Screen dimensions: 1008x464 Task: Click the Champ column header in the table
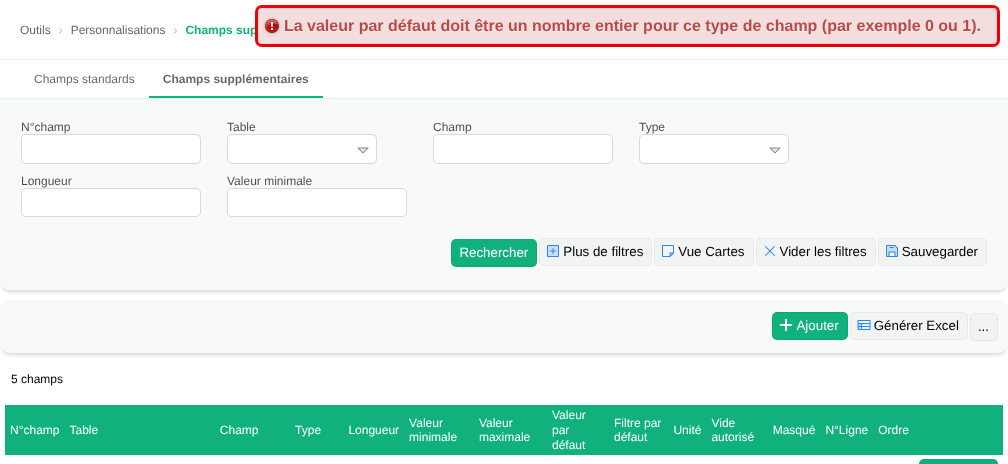[239, 430]
